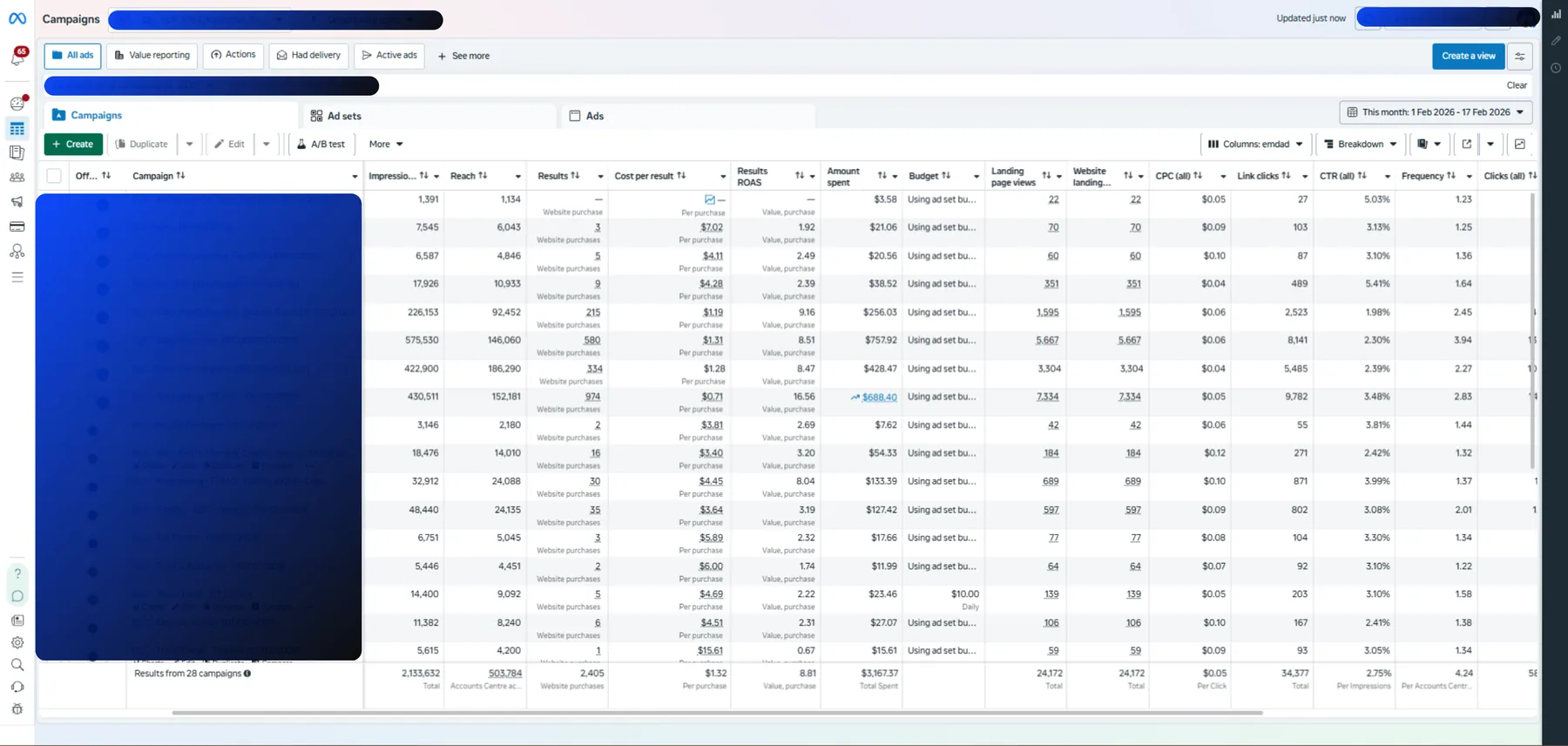
Task: Open Settings gear icon in sidebar
Action: 17,643
